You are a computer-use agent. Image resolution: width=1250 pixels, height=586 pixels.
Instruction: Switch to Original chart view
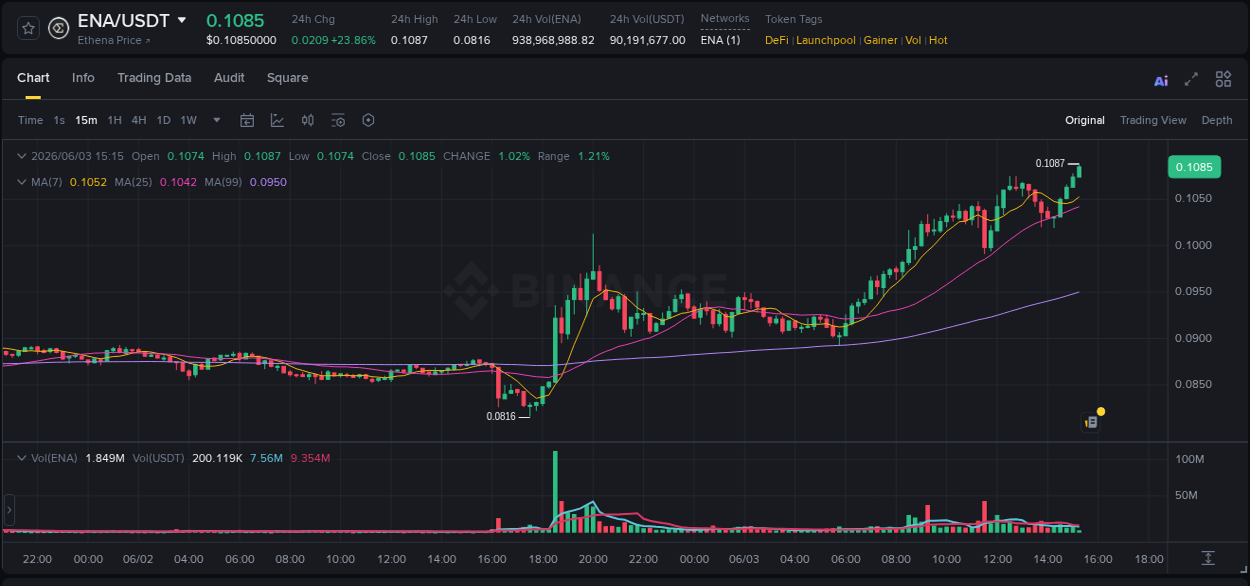[1085, 120]
